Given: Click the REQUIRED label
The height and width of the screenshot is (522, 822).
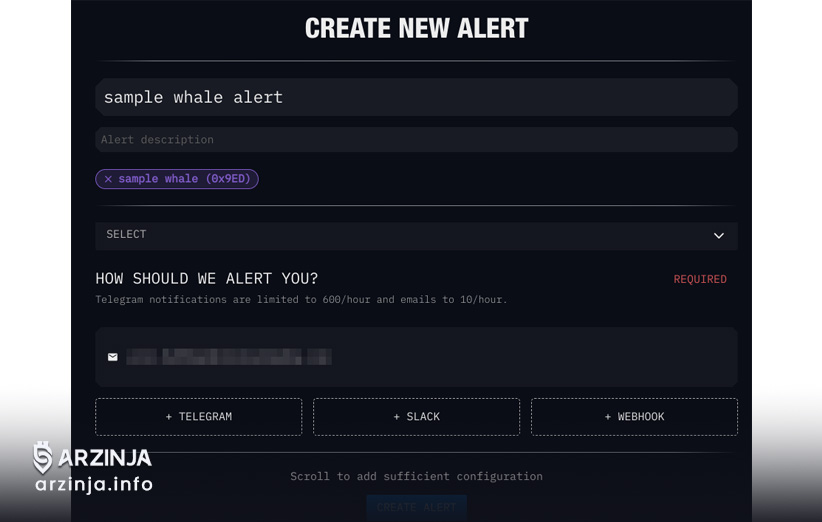Looking at the screenshot, I should [x=700, y=279].
